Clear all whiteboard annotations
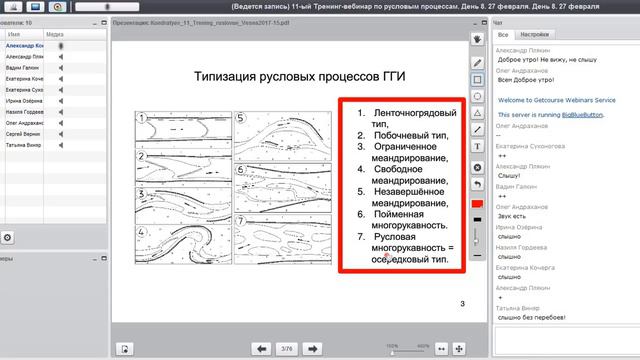The width and height of the screenshot is (640, 360). pyautogui.click(x=477, y=167)
